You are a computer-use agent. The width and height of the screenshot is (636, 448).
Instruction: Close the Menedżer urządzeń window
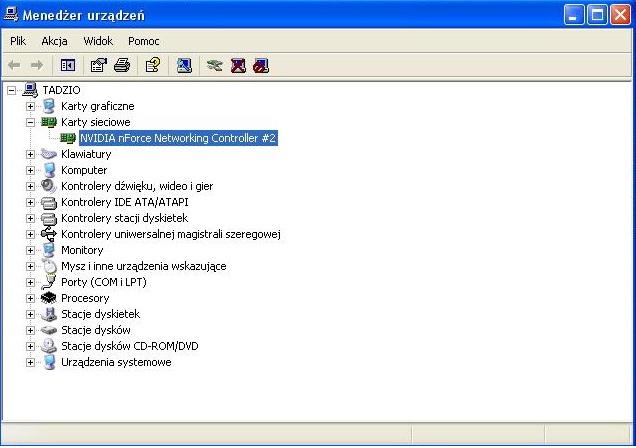pyautogui.click(x=621, y=15)
